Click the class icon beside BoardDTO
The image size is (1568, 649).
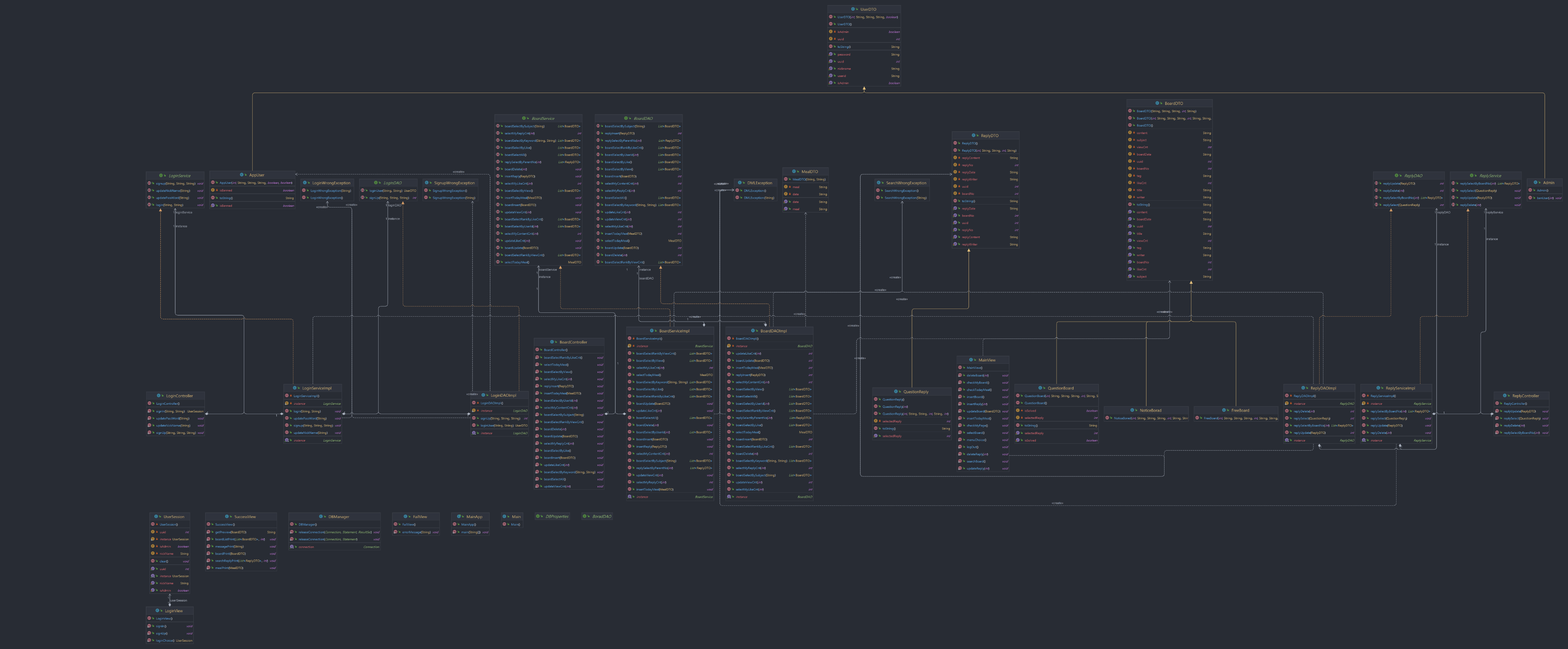pyautogui.click(x=1157, y=103)
